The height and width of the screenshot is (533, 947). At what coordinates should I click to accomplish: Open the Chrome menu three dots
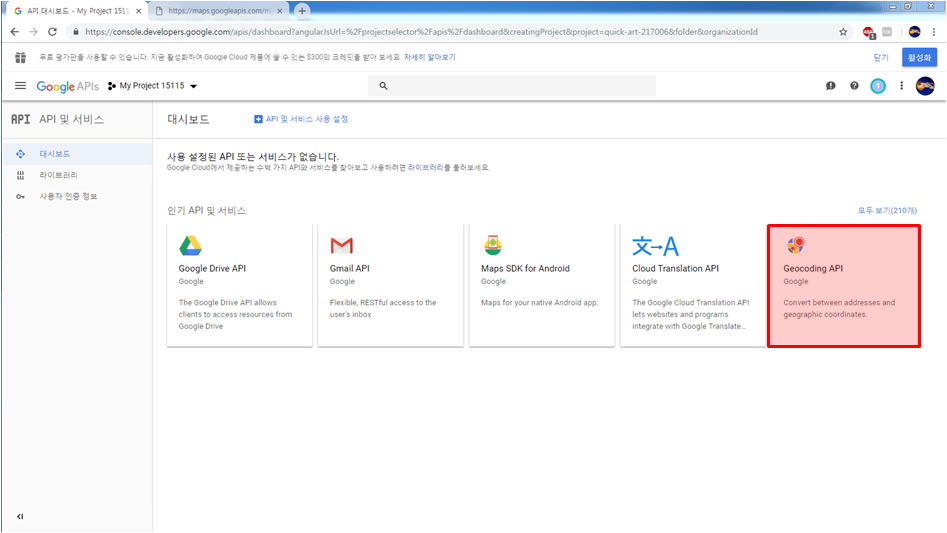pyautogui.click(x=934, y=32)
